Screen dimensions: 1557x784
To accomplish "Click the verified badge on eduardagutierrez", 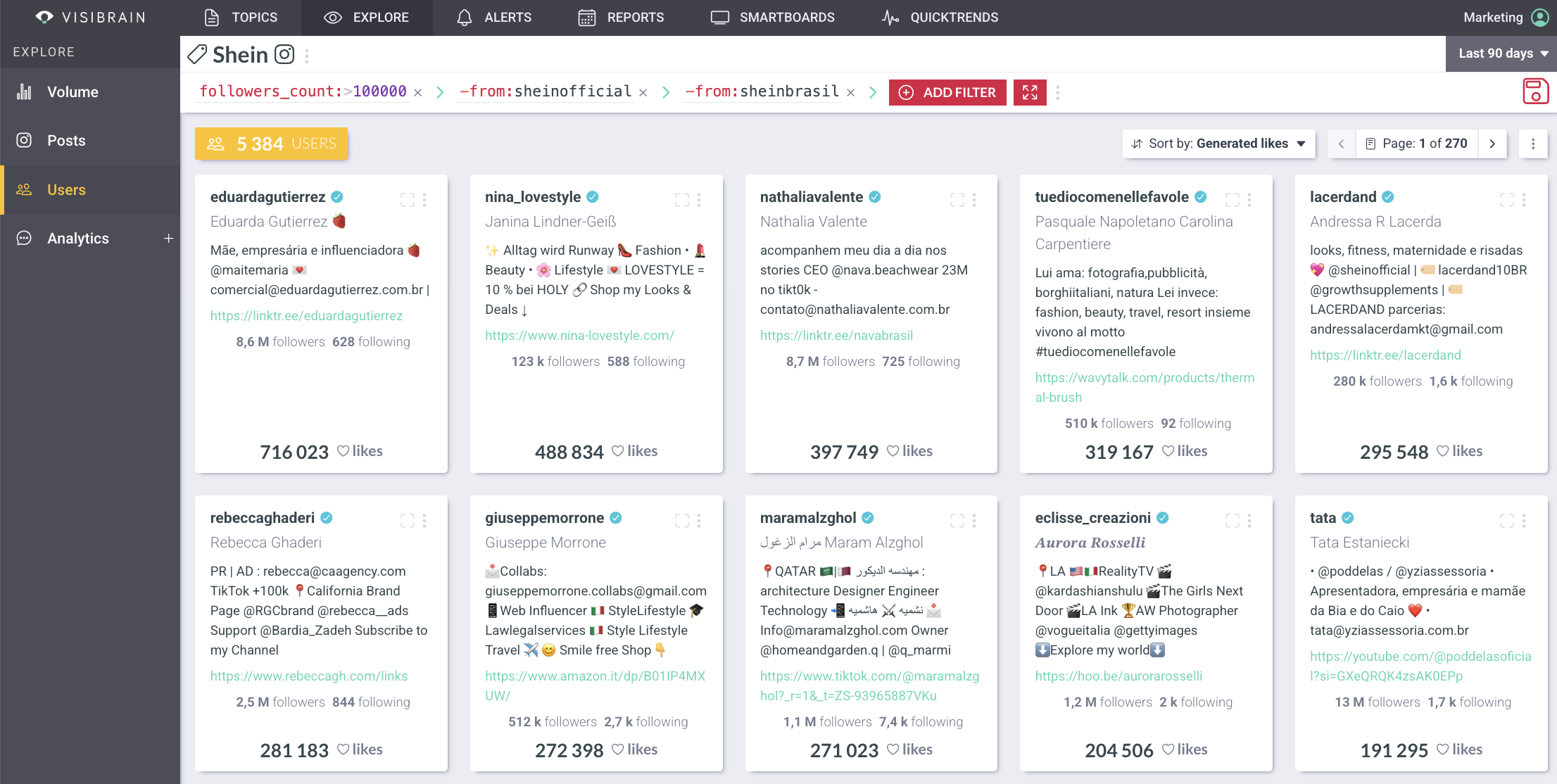I will (337, 197).
